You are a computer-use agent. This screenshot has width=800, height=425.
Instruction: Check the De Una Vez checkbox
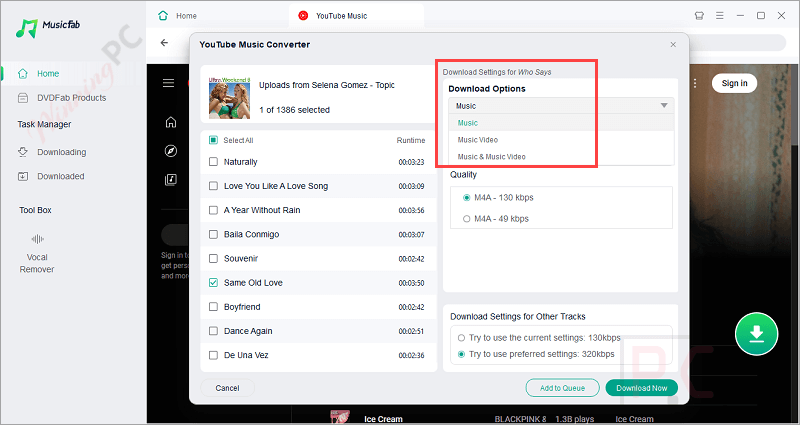click(x=213, y=355)
